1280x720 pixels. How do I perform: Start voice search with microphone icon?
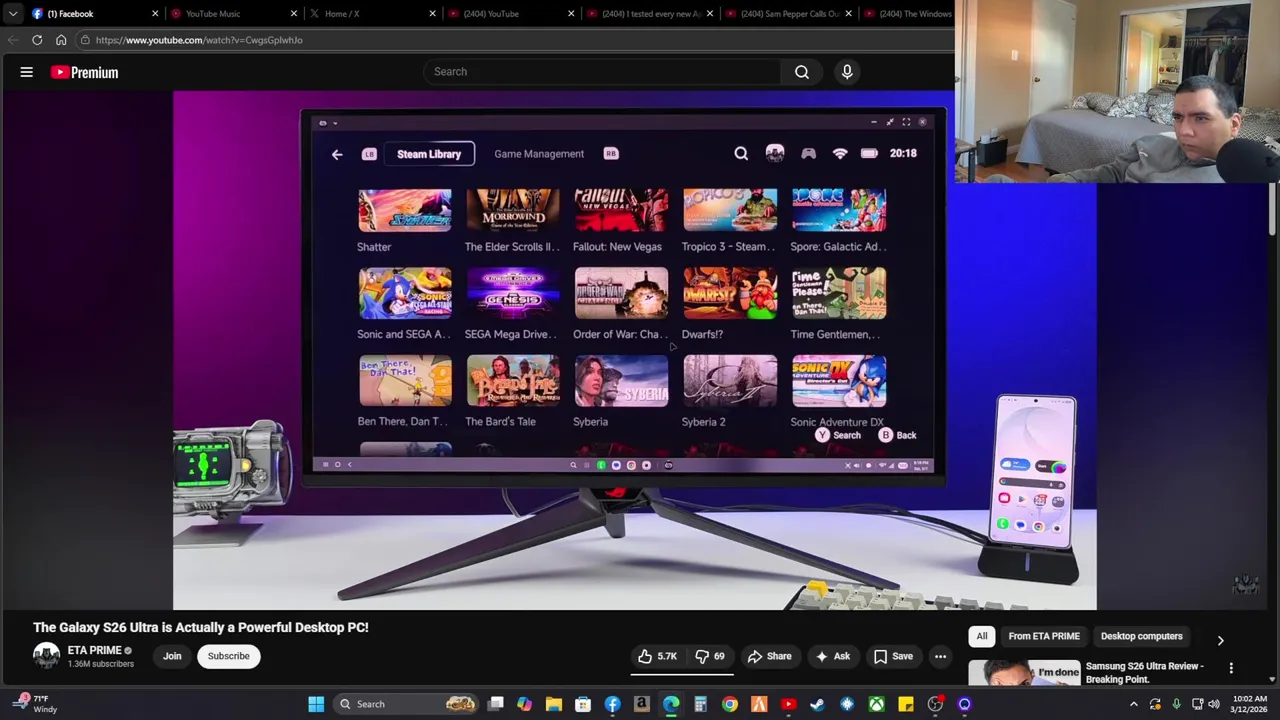(847, 72)
